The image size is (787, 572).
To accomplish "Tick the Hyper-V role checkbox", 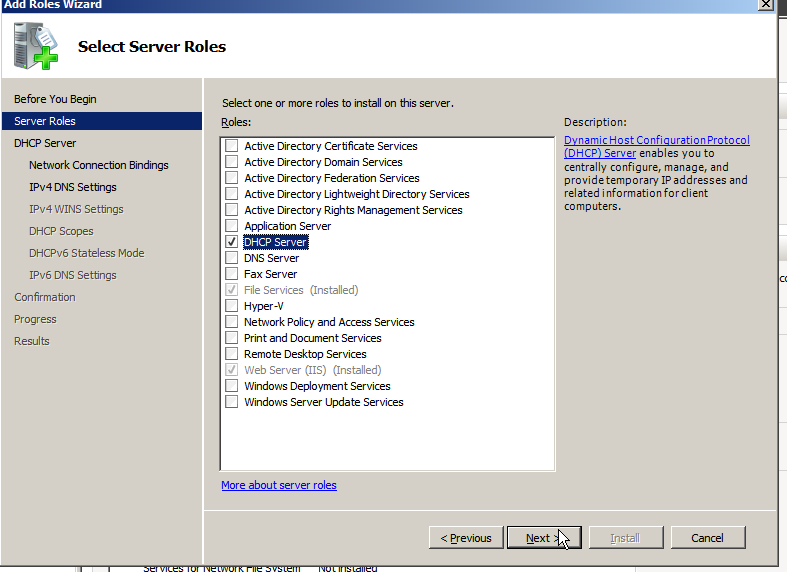I will pos(231,306).
